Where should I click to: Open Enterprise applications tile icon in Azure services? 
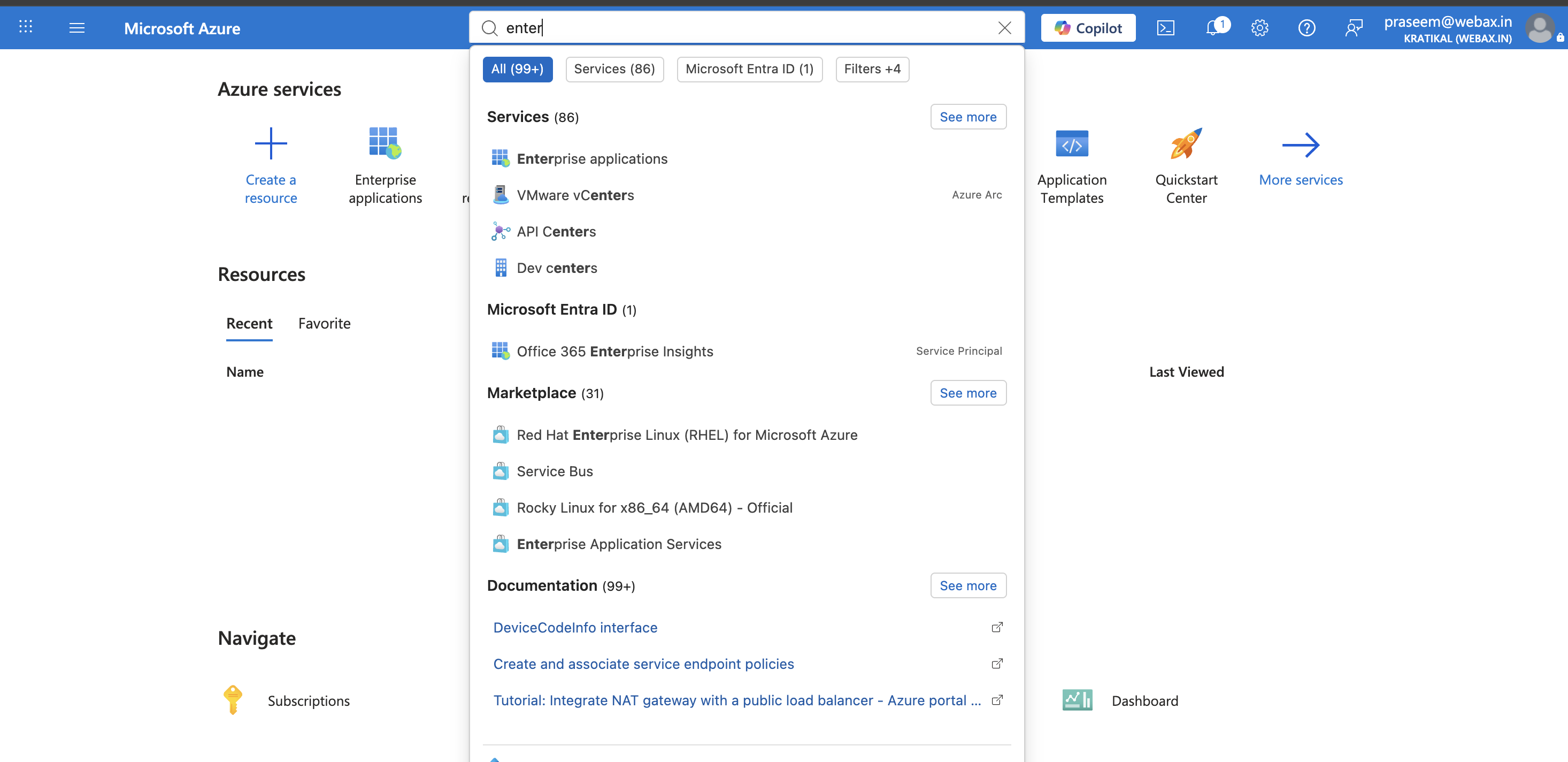pyautogui.click(x=385, y=144)
